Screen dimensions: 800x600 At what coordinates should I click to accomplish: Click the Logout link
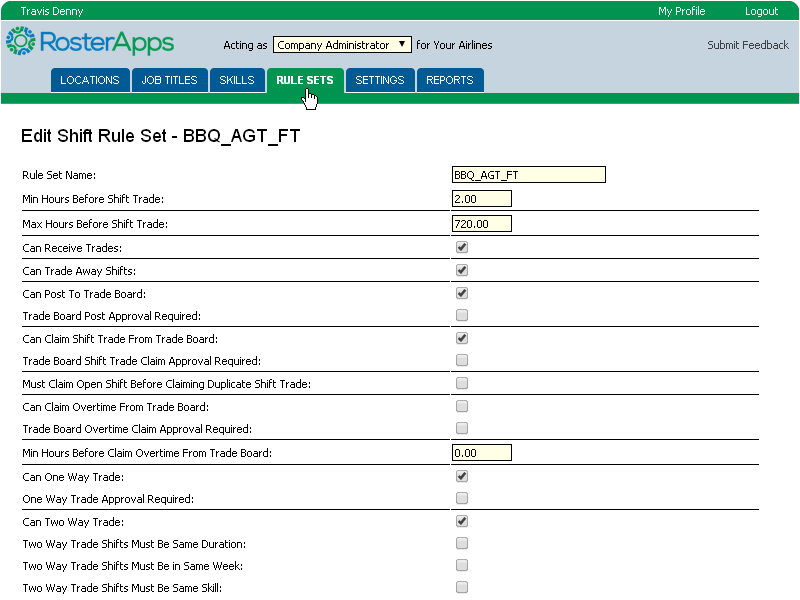pos(761,11)
